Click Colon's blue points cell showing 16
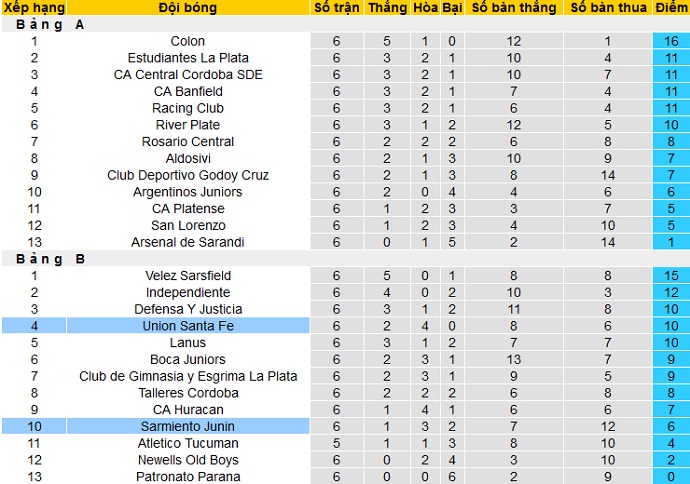Image resolution: width=690 pixels, height=484 pixels. pos(670,41)
